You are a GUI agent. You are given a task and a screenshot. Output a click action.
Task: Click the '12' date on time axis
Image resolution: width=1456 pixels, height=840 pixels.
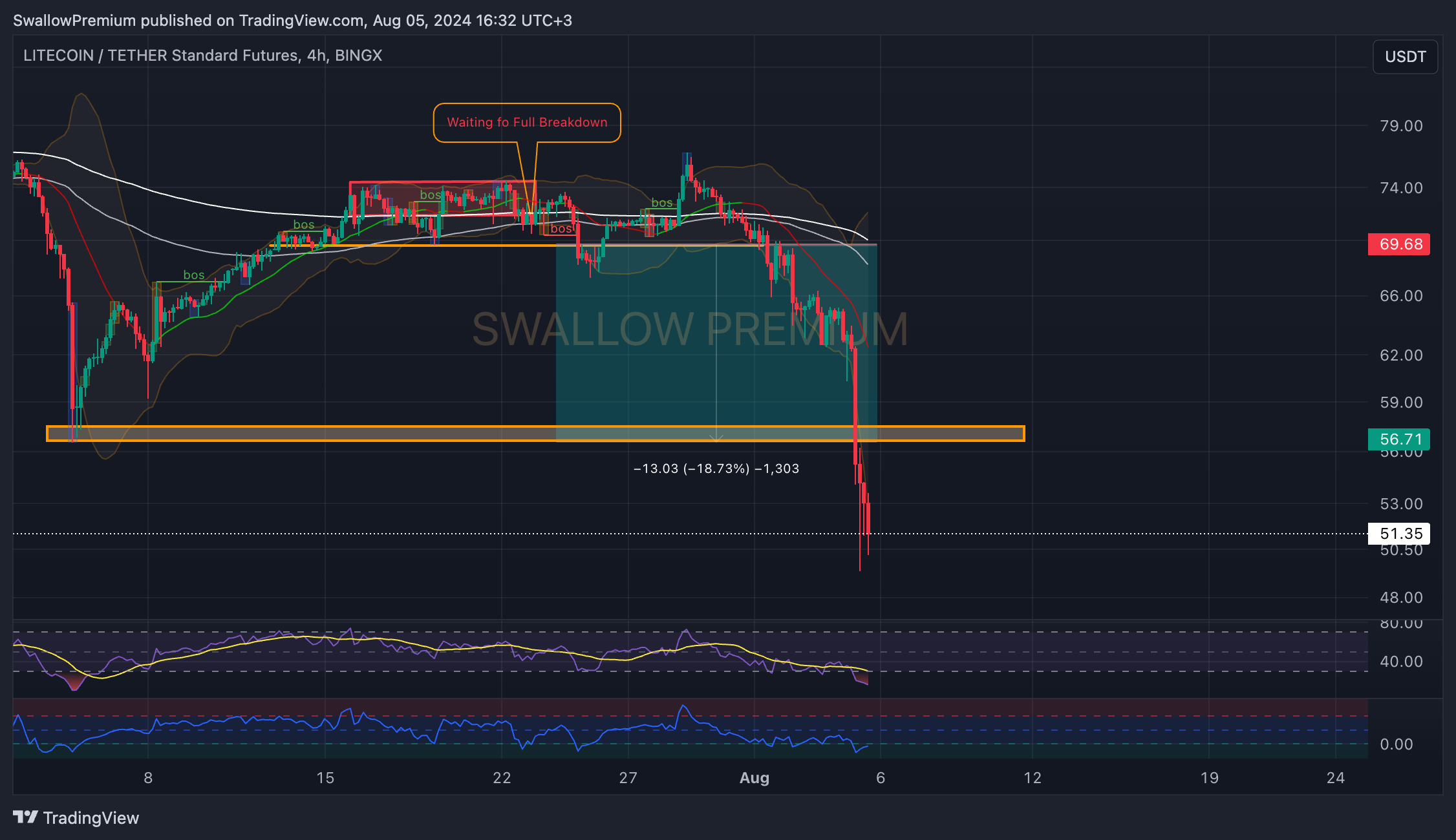(x=1033, y=778)
